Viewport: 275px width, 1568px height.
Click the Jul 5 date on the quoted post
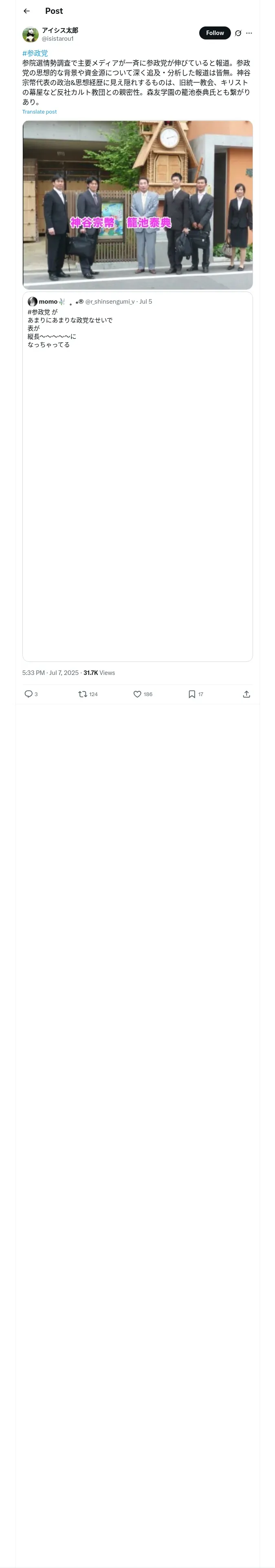146,302
